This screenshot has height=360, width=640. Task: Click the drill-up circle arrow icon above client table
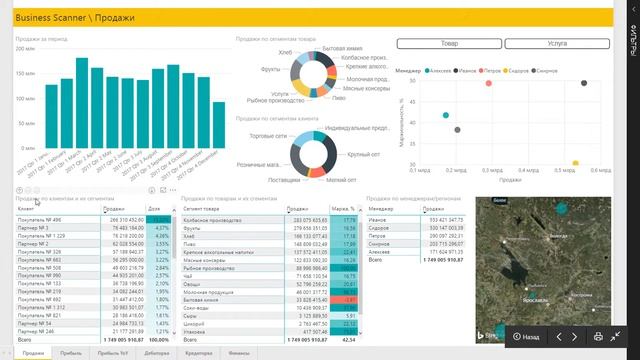[19, 190]
